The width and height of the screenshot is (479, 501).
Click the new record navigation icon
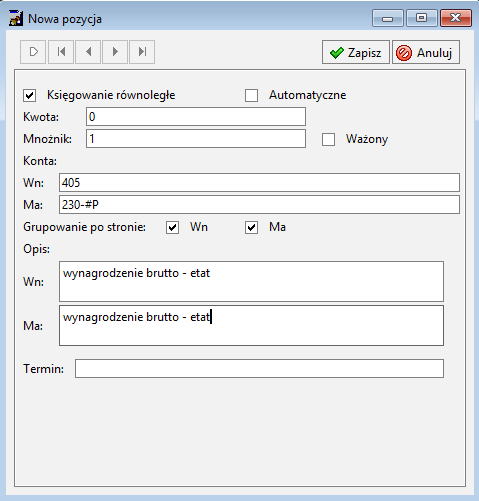tap(33, 52)
